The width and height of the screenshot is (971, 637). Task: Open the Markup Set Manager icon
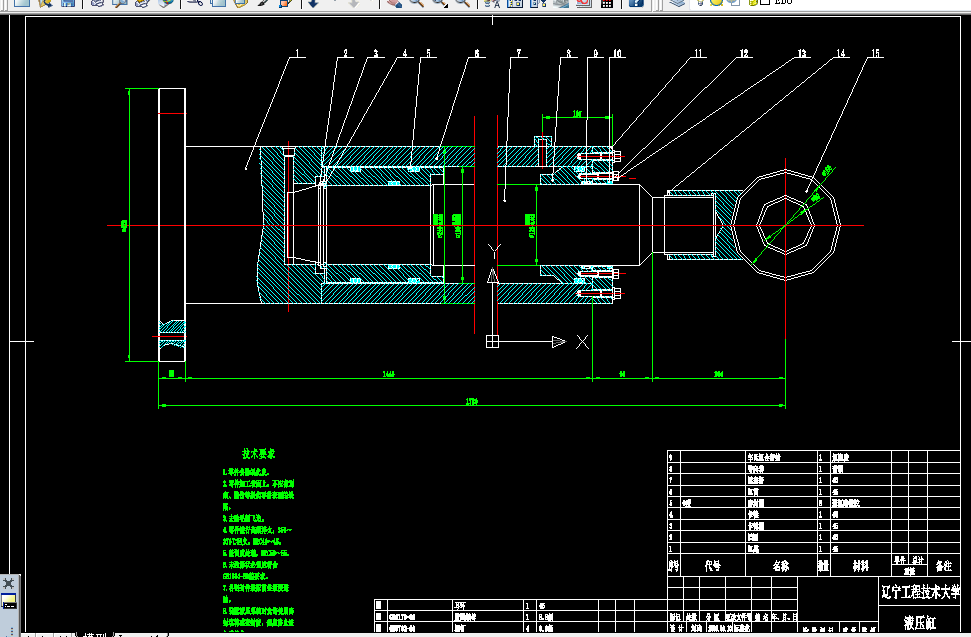point(584,2)
